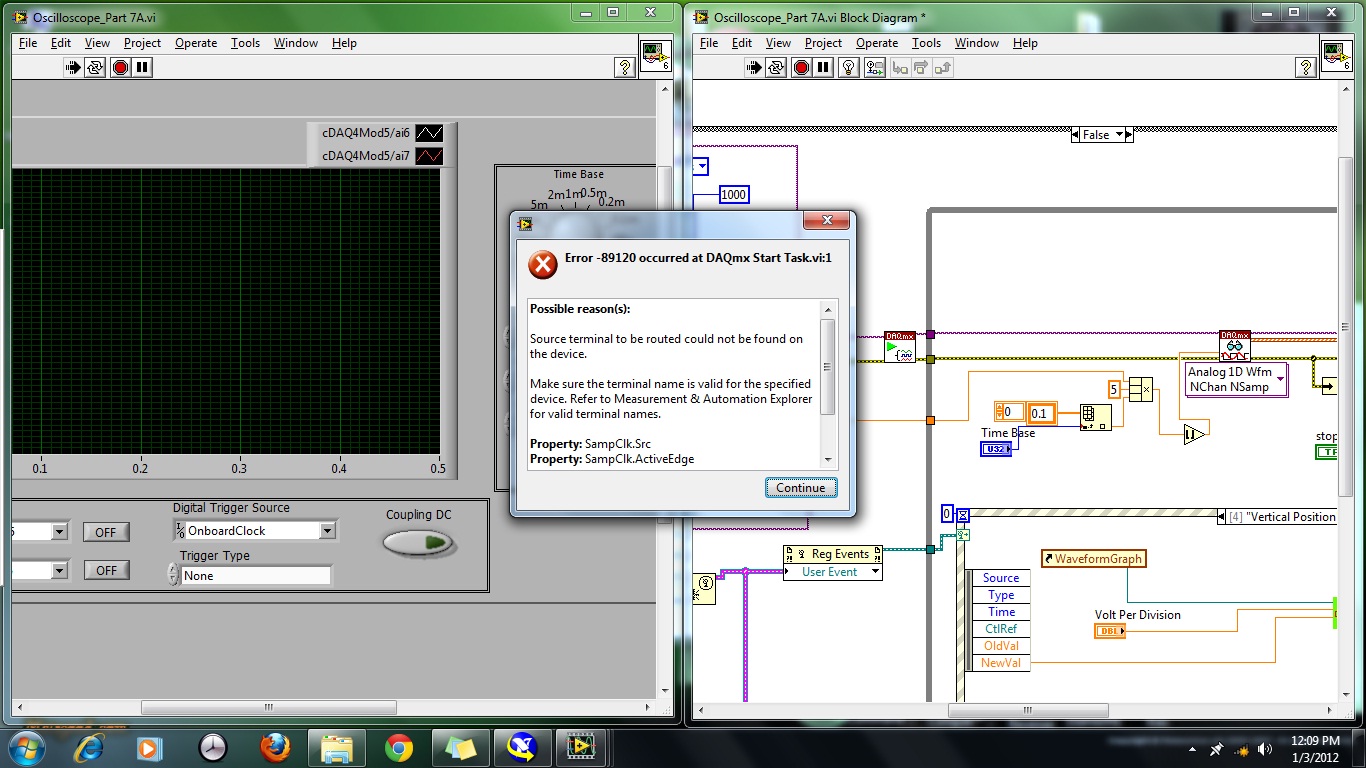The image size is (1366, 768).
Task: Click Continue in the error dialog
Action: coord(801,488)
